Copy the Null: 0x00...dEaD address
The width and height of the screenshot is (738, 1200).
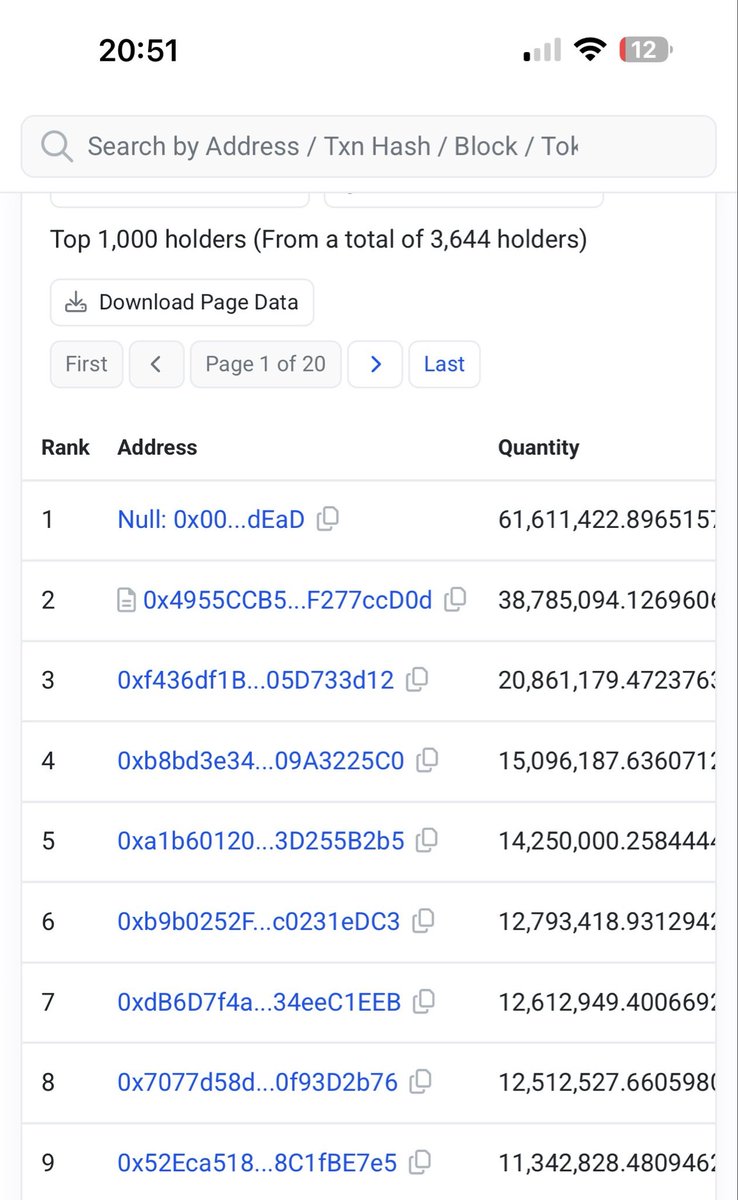click(327, 519)
